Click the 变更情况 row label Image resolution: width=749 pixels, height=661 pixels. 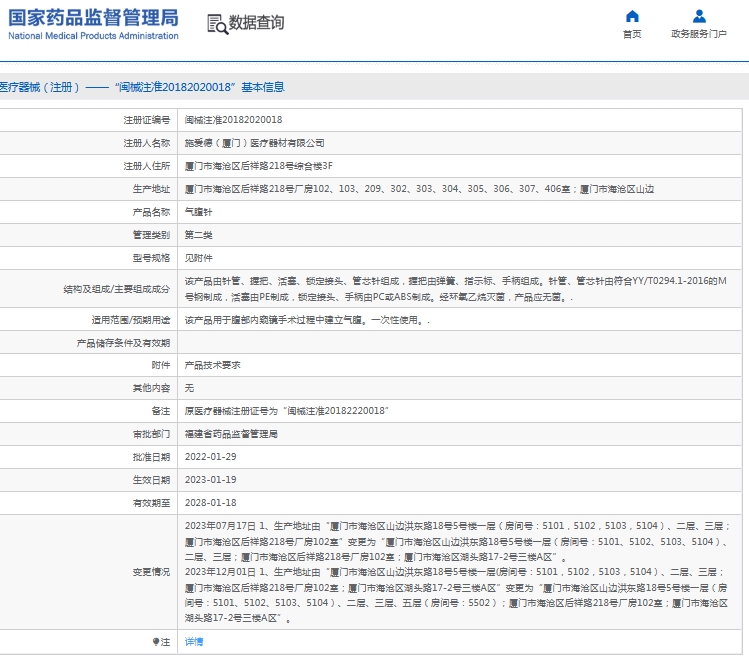click(x=151, y=572)
